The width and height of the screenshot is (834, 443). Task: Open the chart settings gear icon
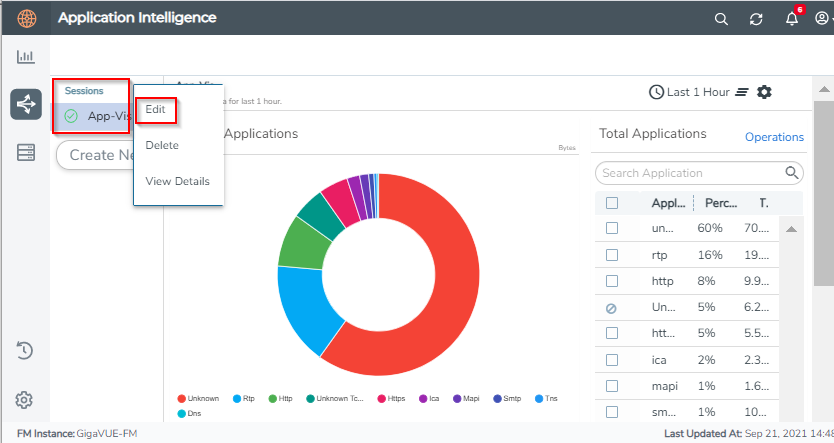click(x=764, y=92)
